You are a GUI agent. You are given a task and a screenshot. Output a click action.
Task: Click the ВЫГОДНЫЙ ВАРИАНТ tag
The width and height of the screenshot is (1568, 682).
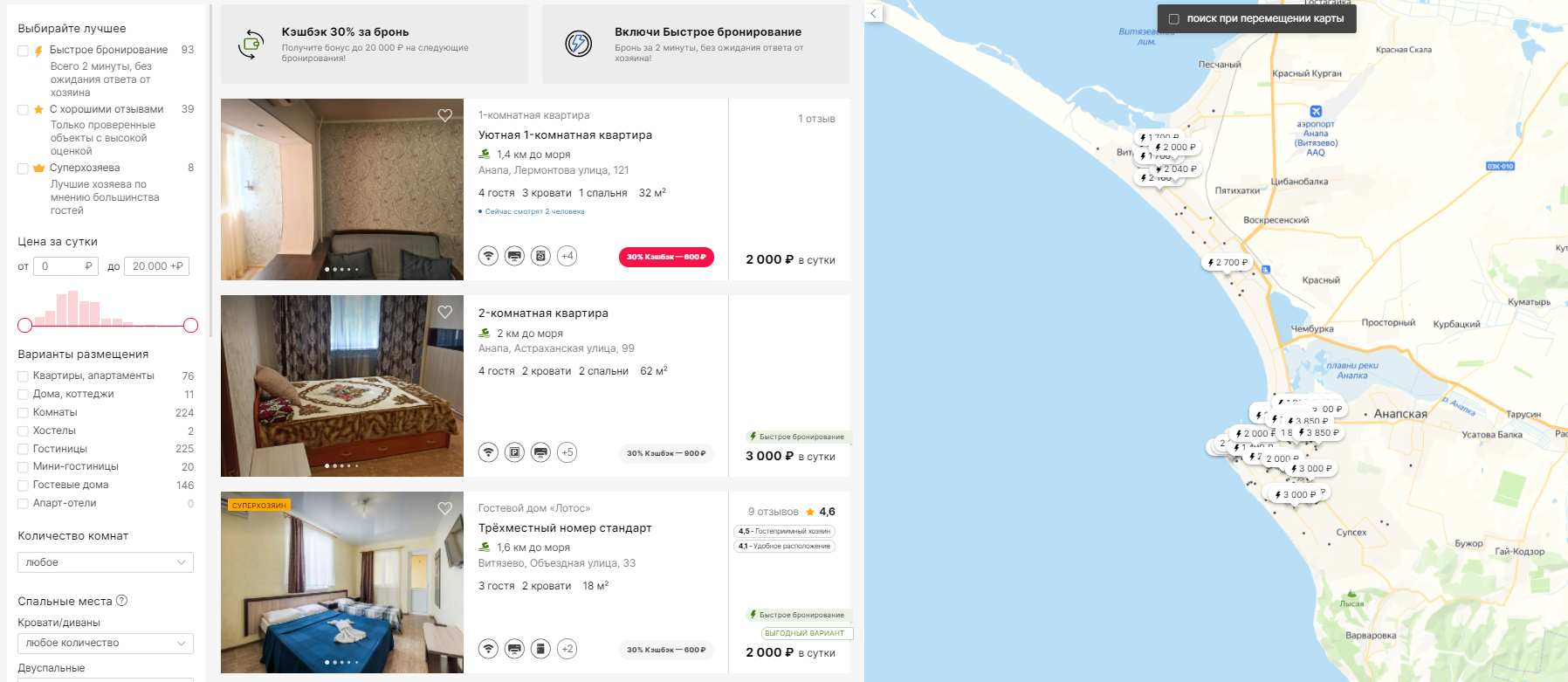(805, 633)
